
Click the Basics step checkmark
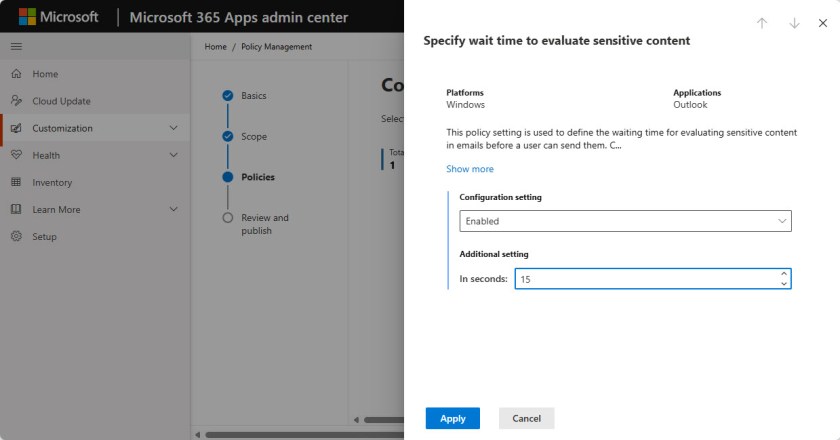(228, 95)
